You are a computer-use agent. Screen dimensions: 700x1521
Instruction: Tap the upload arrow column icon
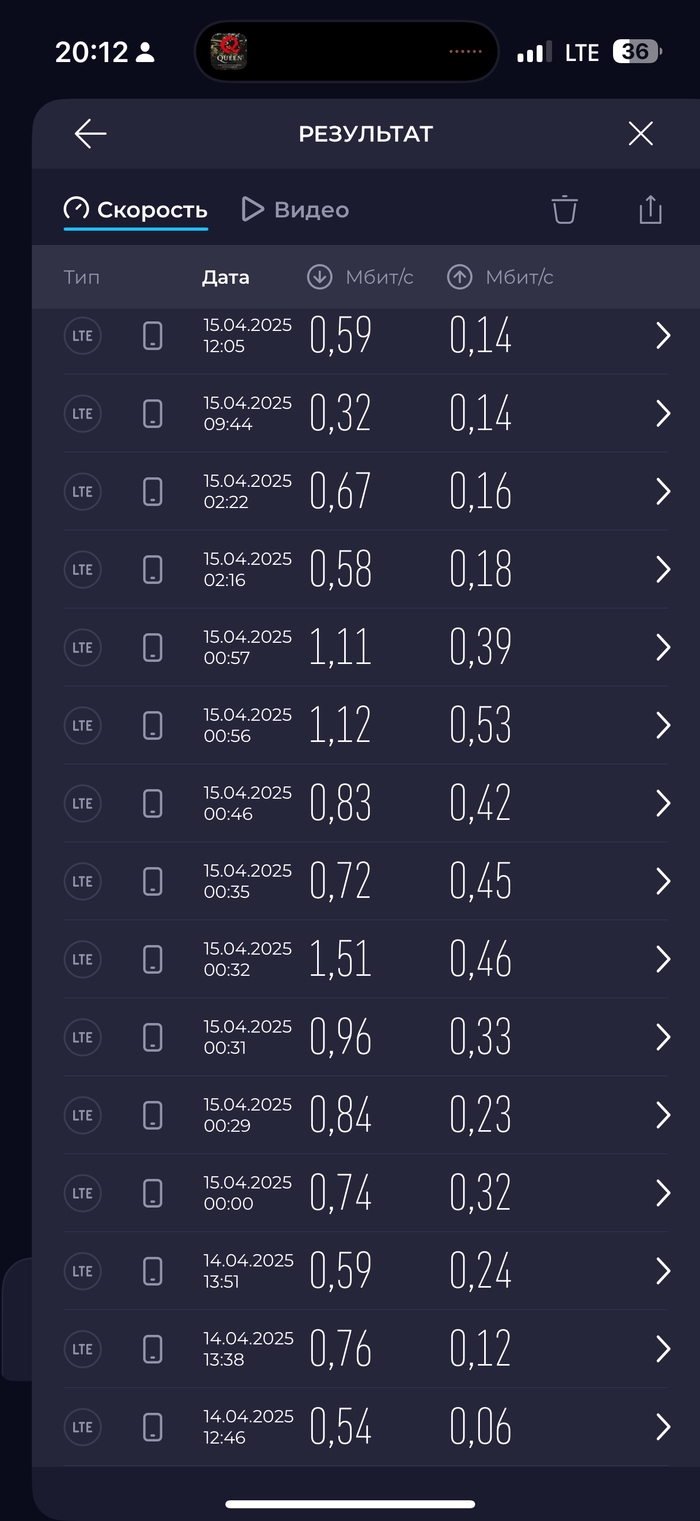(x=459, y=277)
